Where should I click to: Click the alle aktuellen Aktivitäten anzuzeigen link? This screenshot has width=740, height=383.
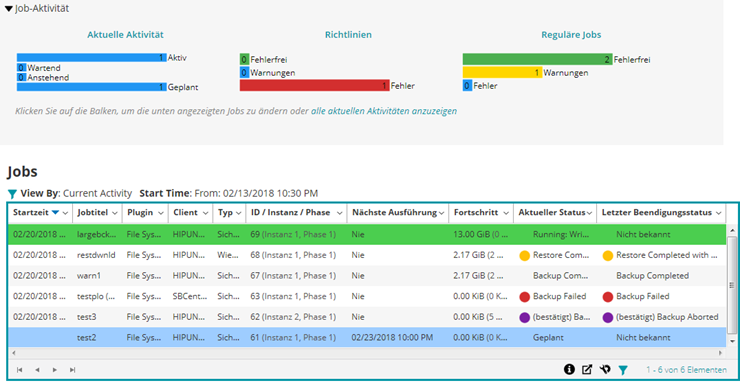[384, 111]
